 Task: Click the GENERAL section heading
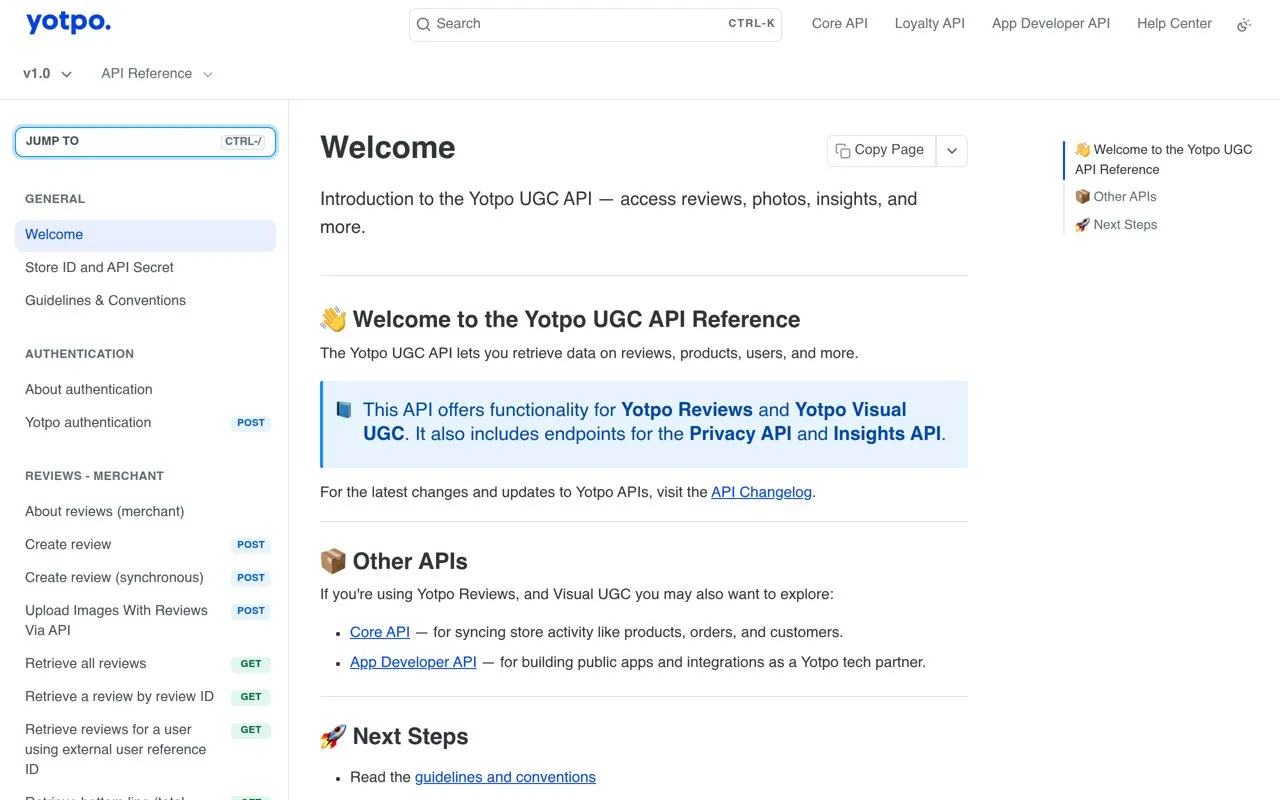tap(55, 199)
